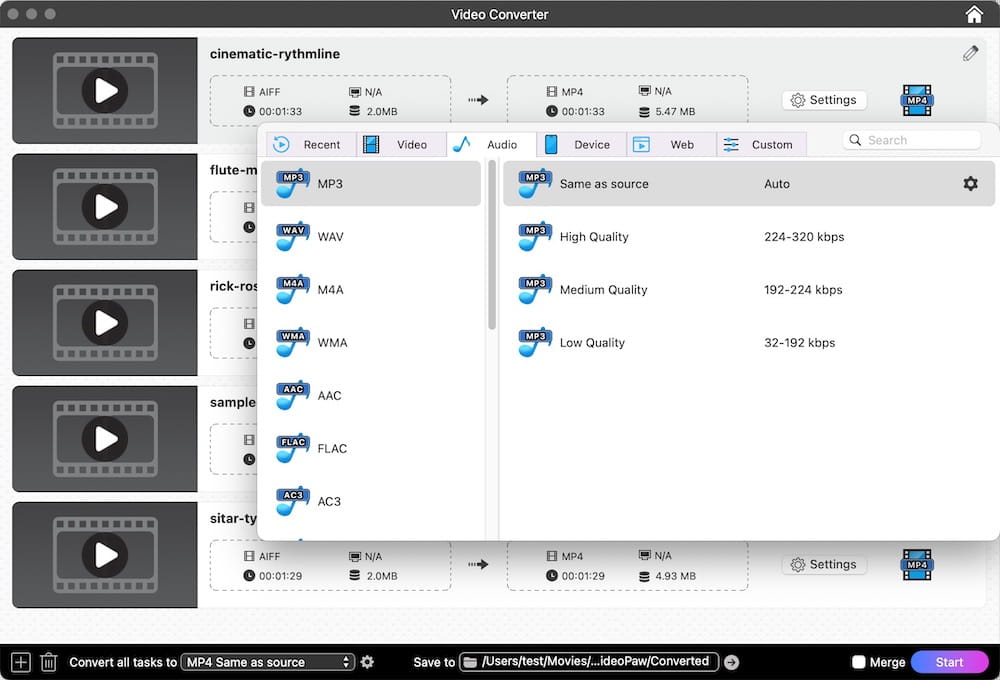Viewport: 1000px width, 680px height.
Task: Expand output settings via the arrow next to path
Action: (732, 661)
